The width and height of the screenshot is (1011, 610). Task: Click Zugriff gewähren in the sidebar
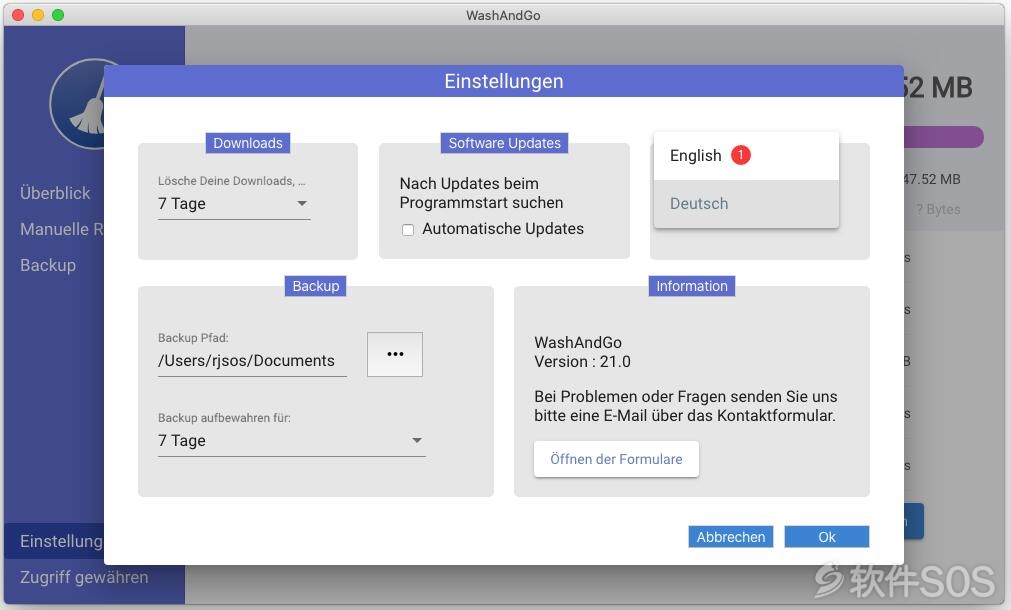pyautogui.click(x=84, y=577)
